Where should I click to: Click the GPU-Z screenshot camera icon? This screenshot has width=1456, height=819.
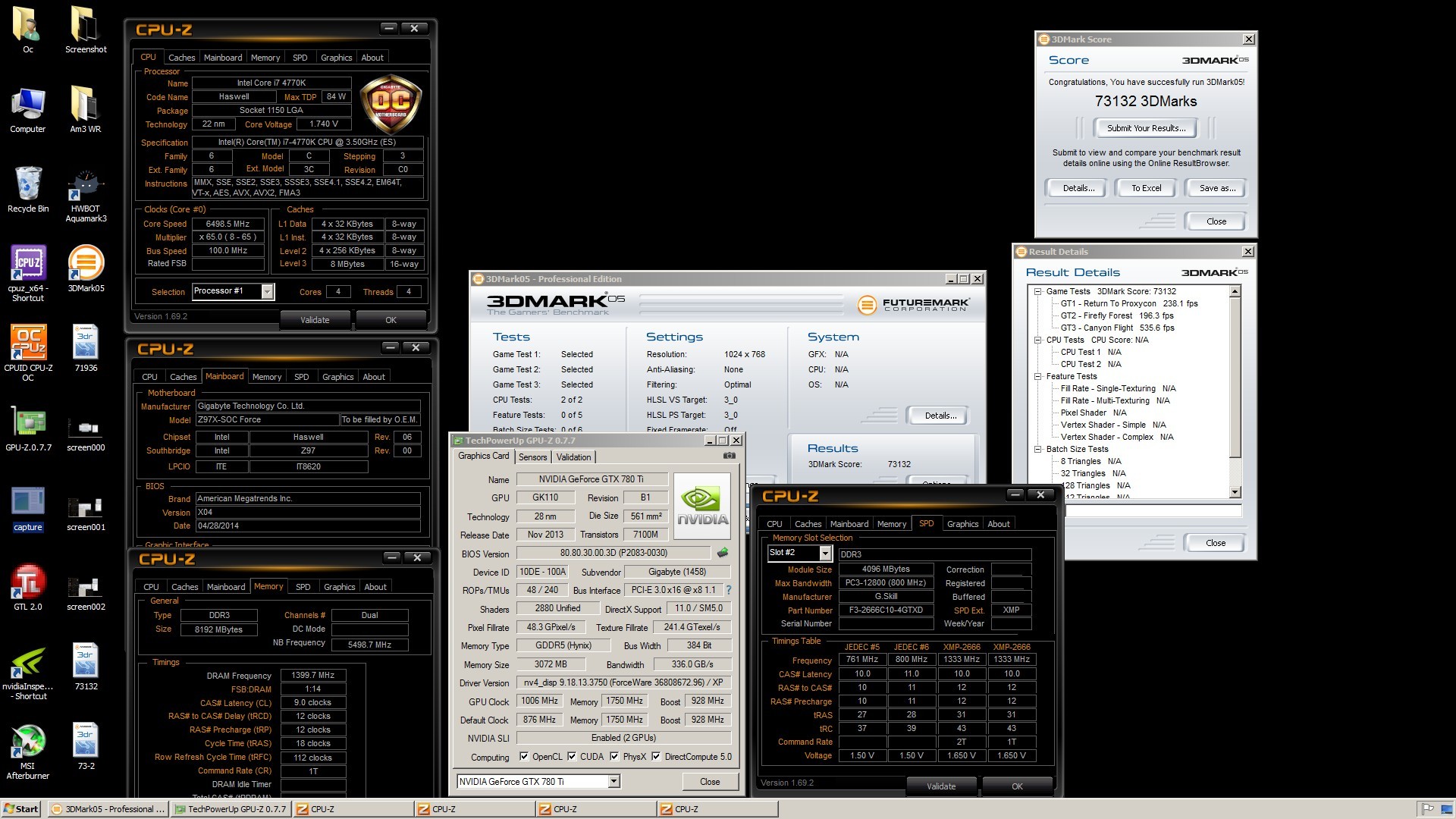point(729,456)
